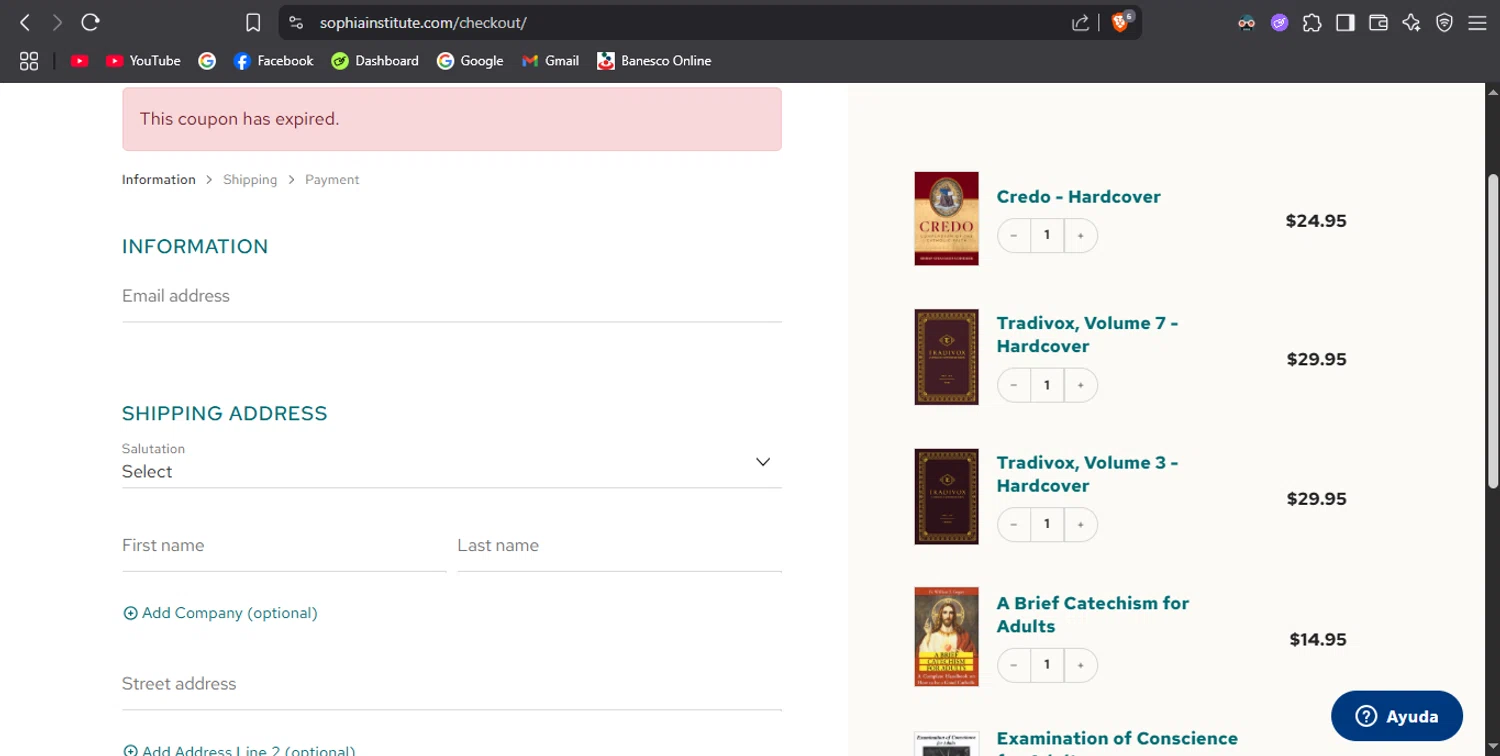Click the Tradivox Volume 3 cover thumbnail

[946, 497]
